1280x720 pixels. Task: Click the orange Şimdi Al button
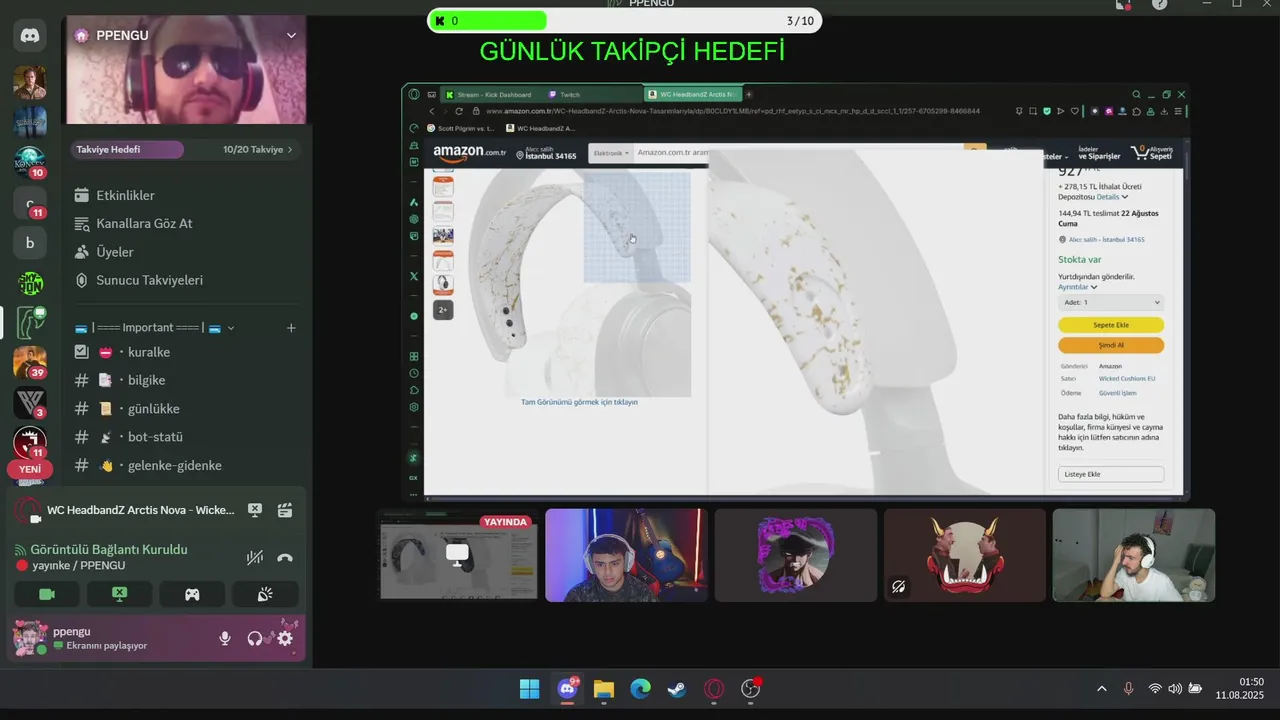point(1111,345)
